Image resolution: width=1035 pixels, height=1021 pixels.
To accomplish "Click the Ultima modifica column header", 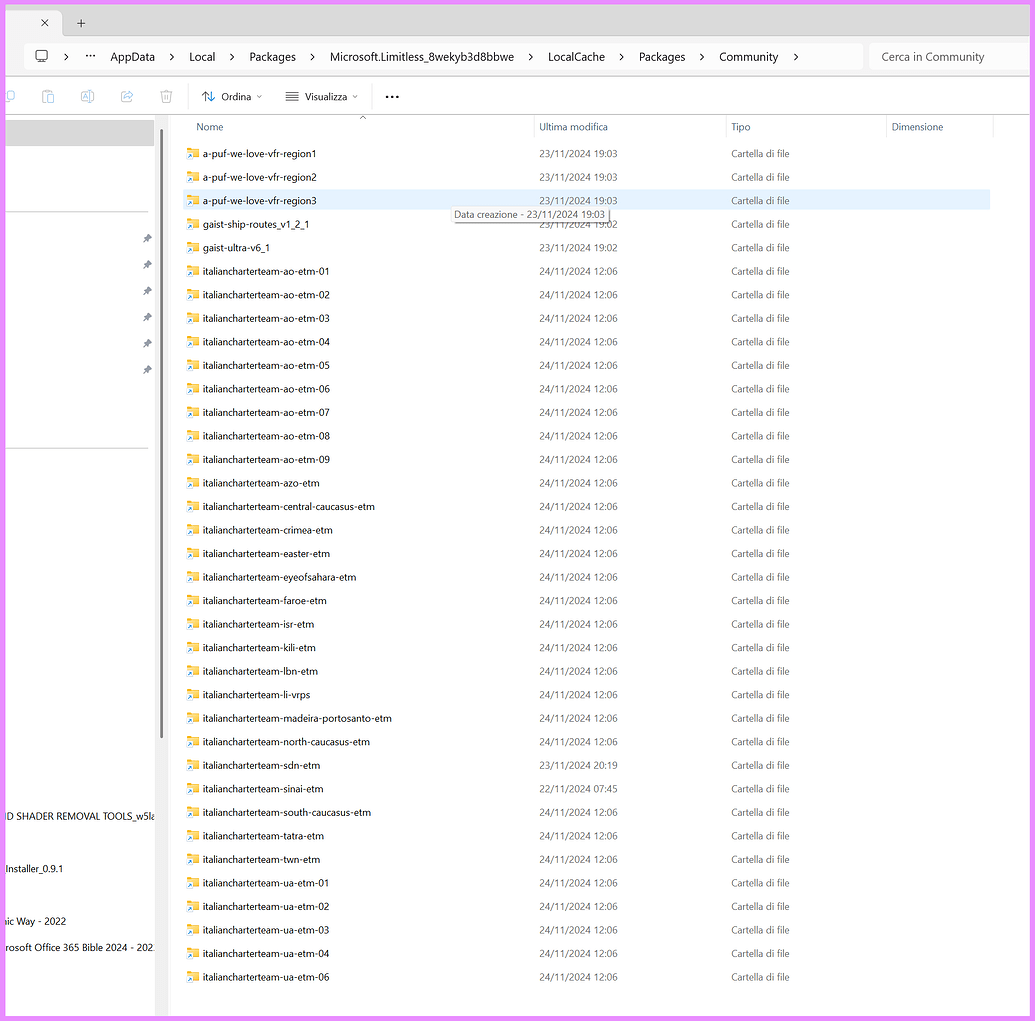I will [573, 127].
